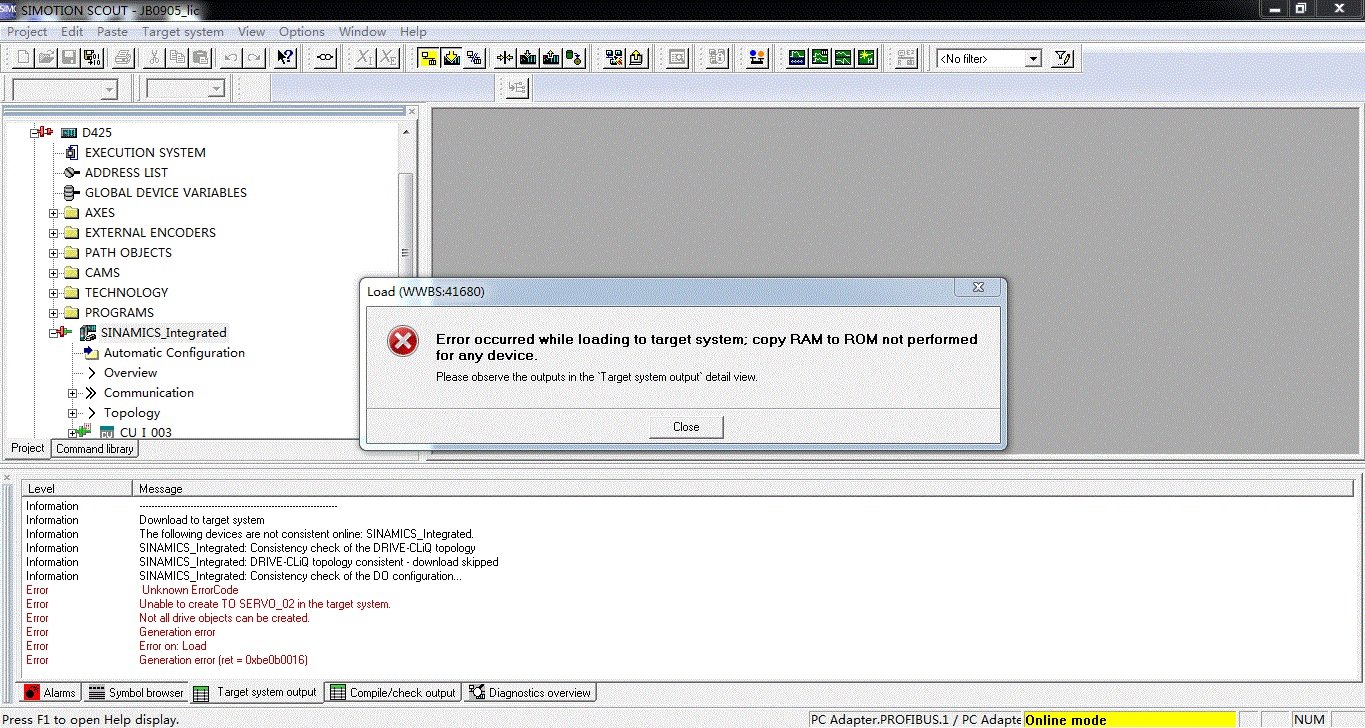The width and height of the screenshot is (1365, 728).
Task: Collapse the SINAMICS_Integrated node
Action: click(54, 333)
